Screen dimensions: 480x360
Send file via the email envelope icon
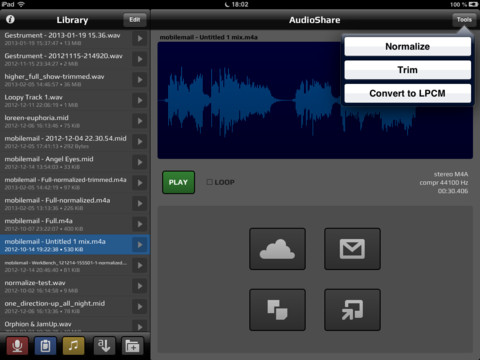click(352, 249)
